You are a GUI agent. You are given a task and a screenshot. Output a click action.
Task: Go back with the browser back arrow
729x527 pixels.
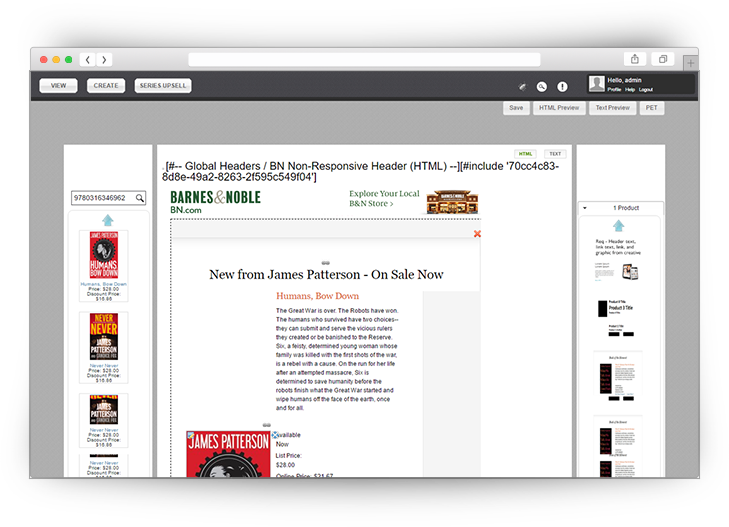coord(87,59)
